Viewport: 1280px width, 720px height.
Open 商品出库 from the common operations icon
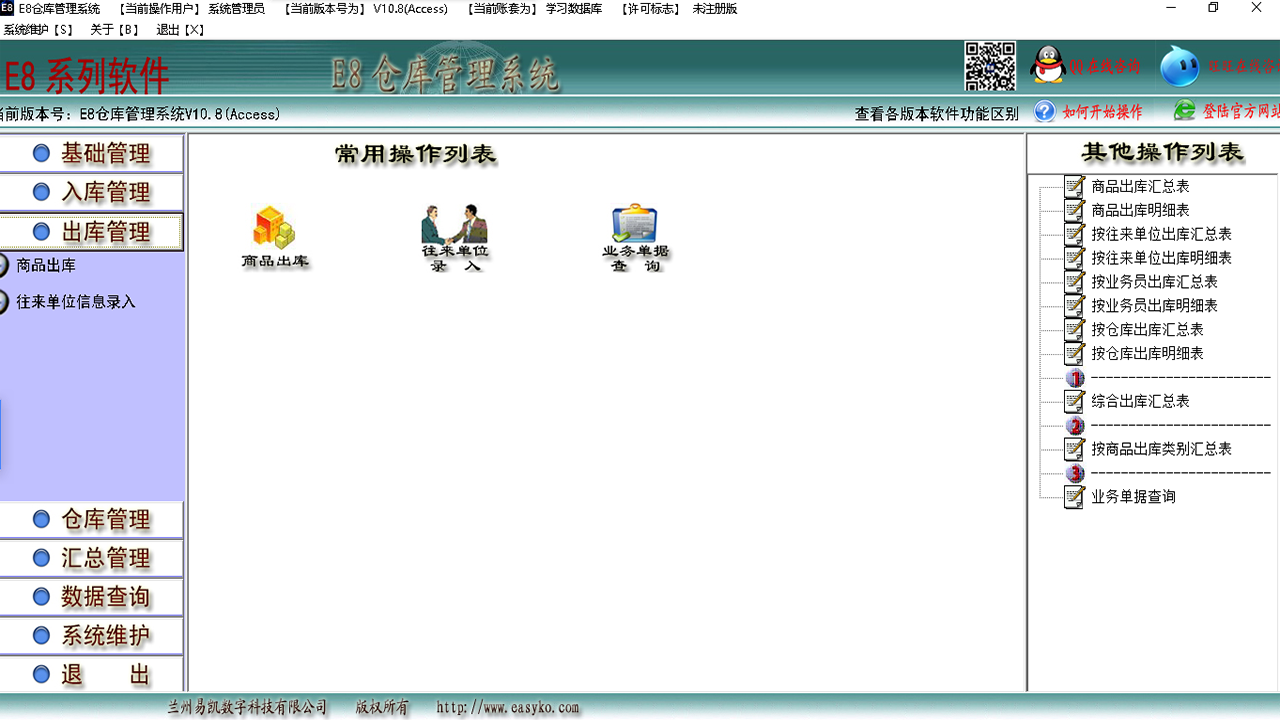point(275,237)
